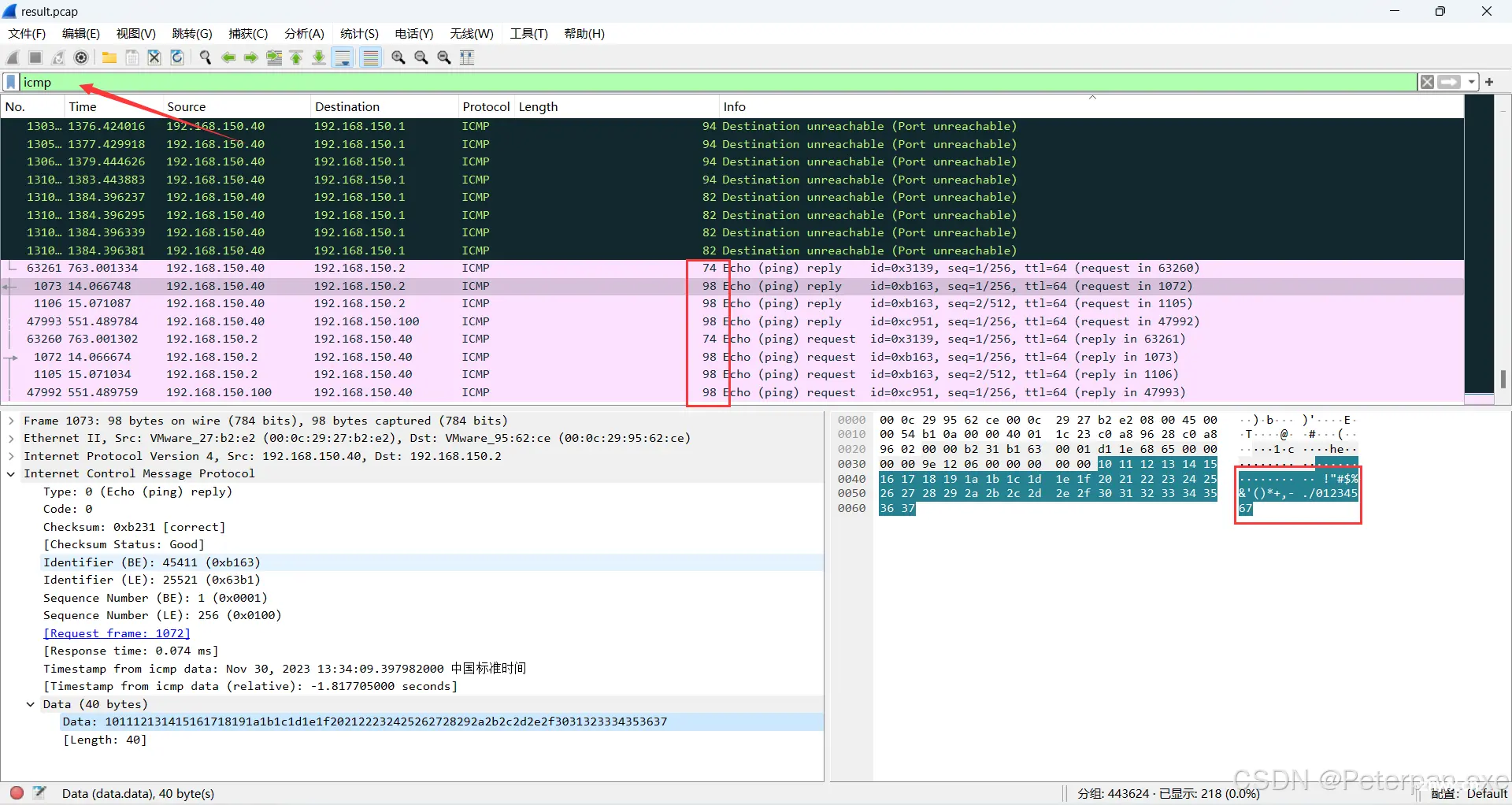Expand the Frame 1073 tree row
This screenshot has width=1512, height=805.
(11, 421)
